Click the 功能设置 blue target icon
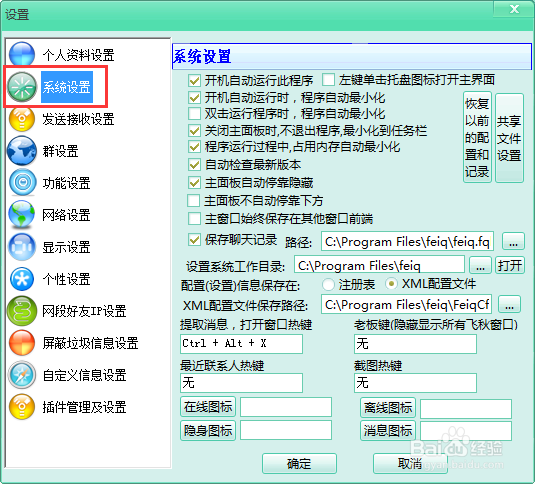The width and height of the screenshot is (535, 484). [23, 182]
